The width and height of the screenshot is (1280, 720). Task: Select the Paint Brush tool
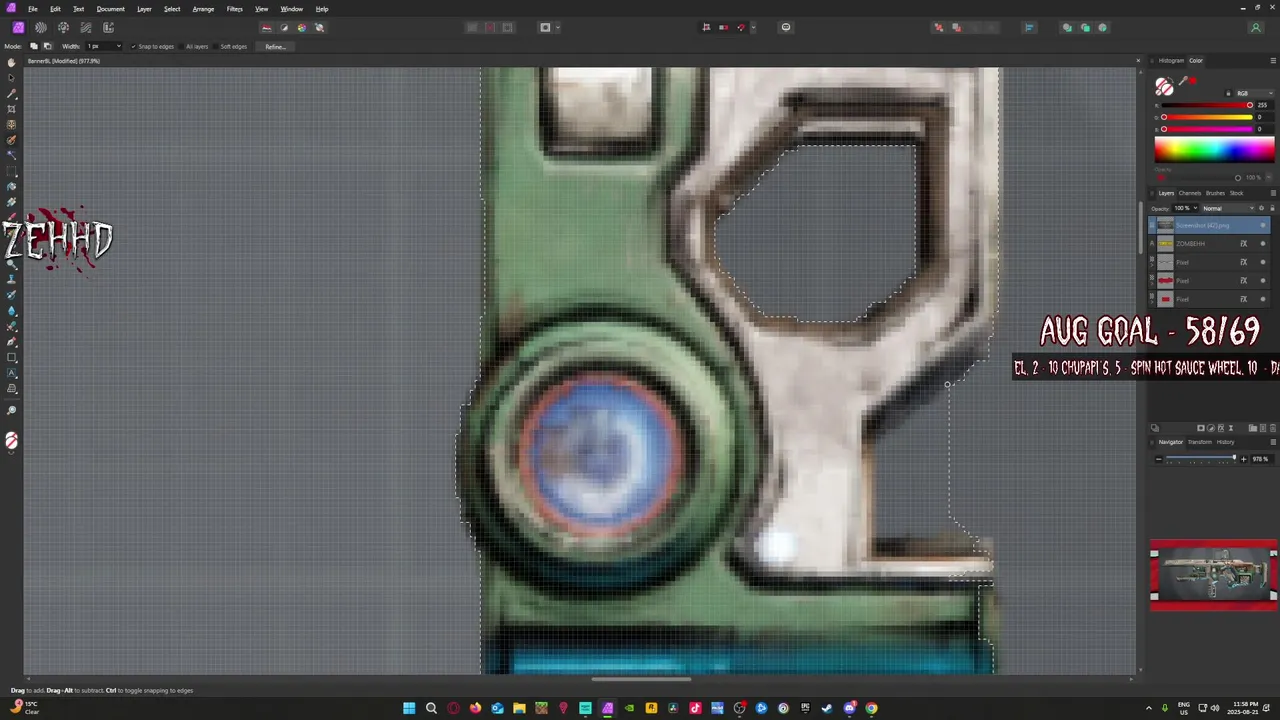[12, 217]
